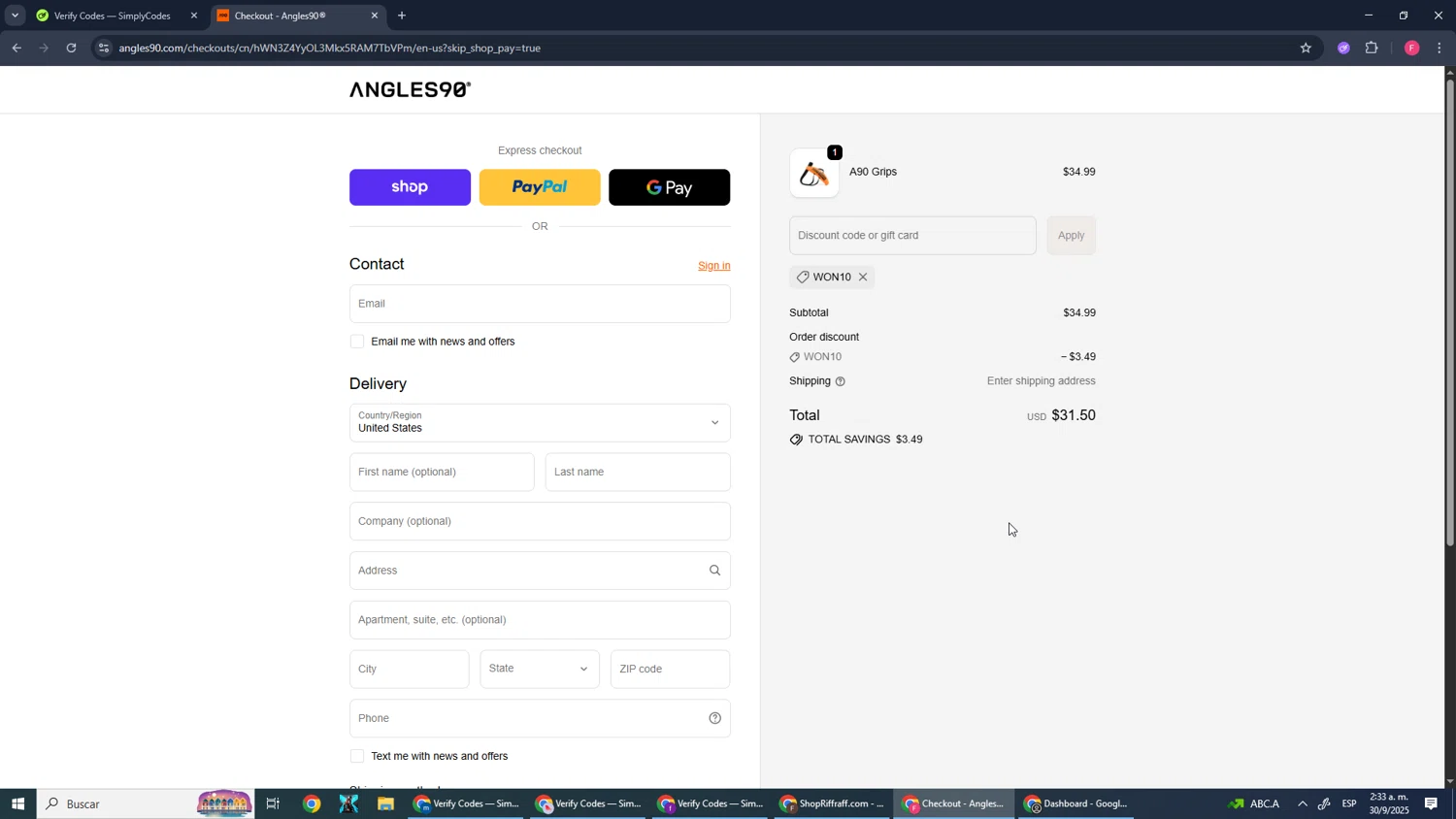This screenshot has height=819, width=1456.
Task: Select the Address field
Action: 540,571
